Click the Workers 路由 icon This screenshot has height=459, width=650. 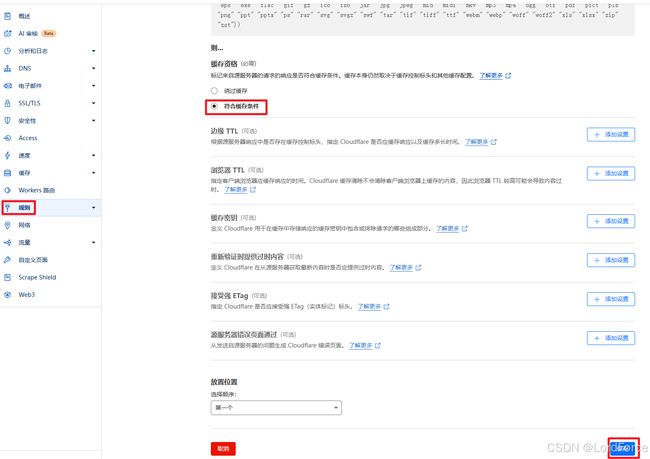click(x=7, y=190)
